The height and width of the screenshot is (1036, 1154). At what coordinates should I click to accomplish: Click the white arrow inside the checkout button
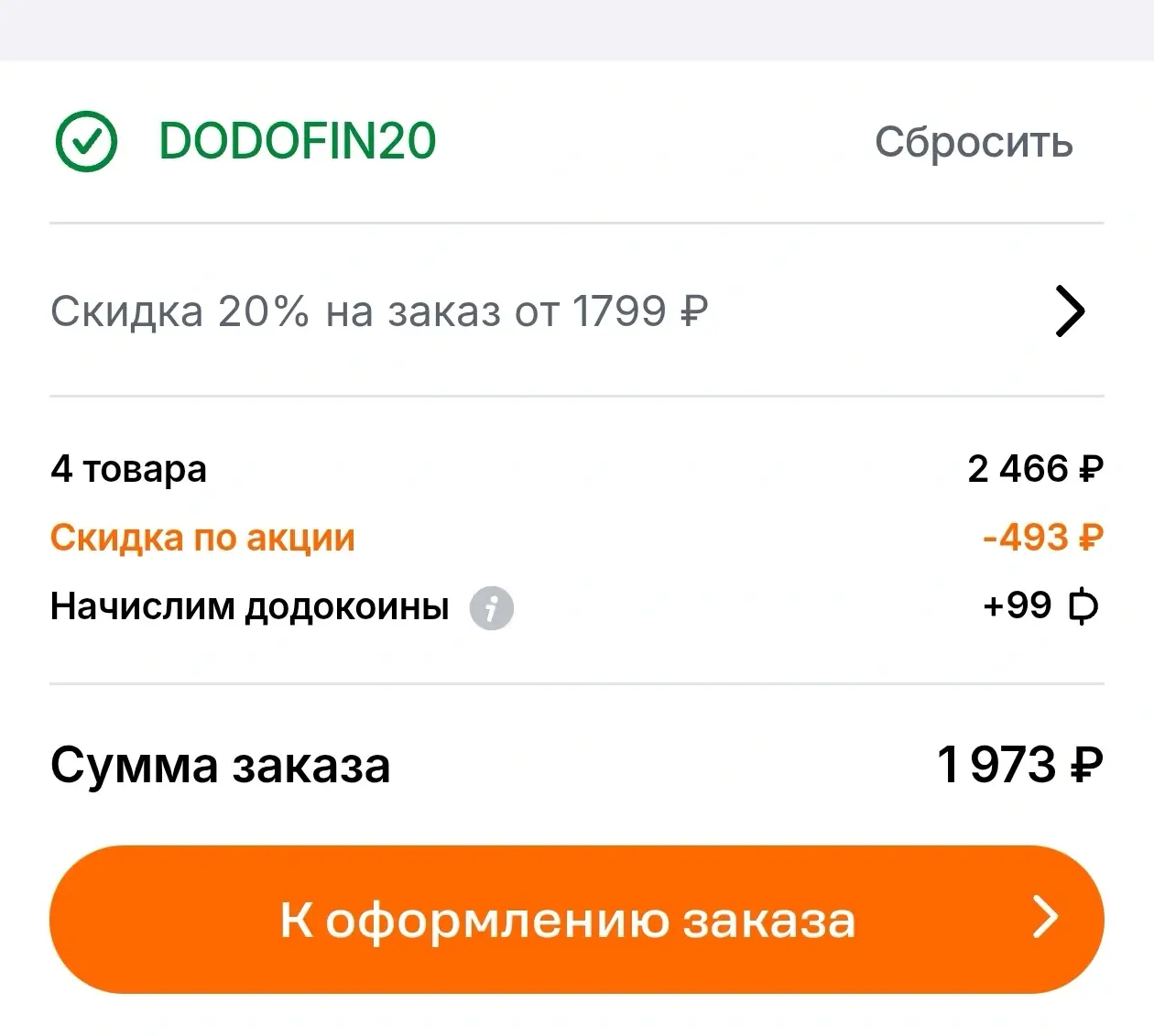1045,918
